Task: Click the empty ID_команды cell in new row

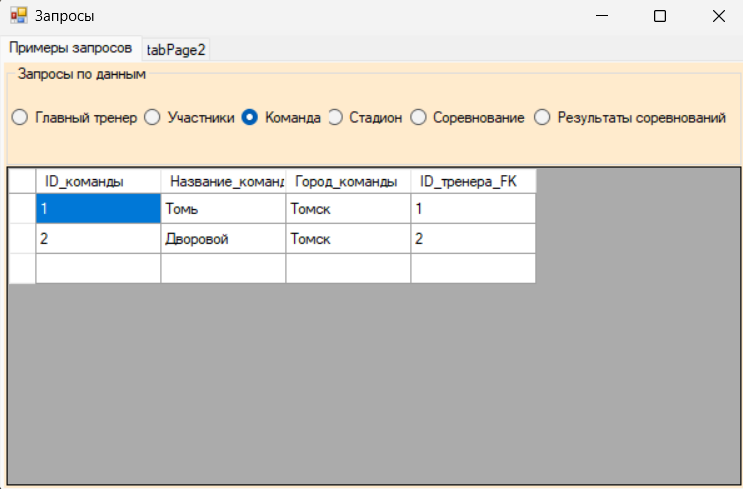Action: click(x=98, y=269)
